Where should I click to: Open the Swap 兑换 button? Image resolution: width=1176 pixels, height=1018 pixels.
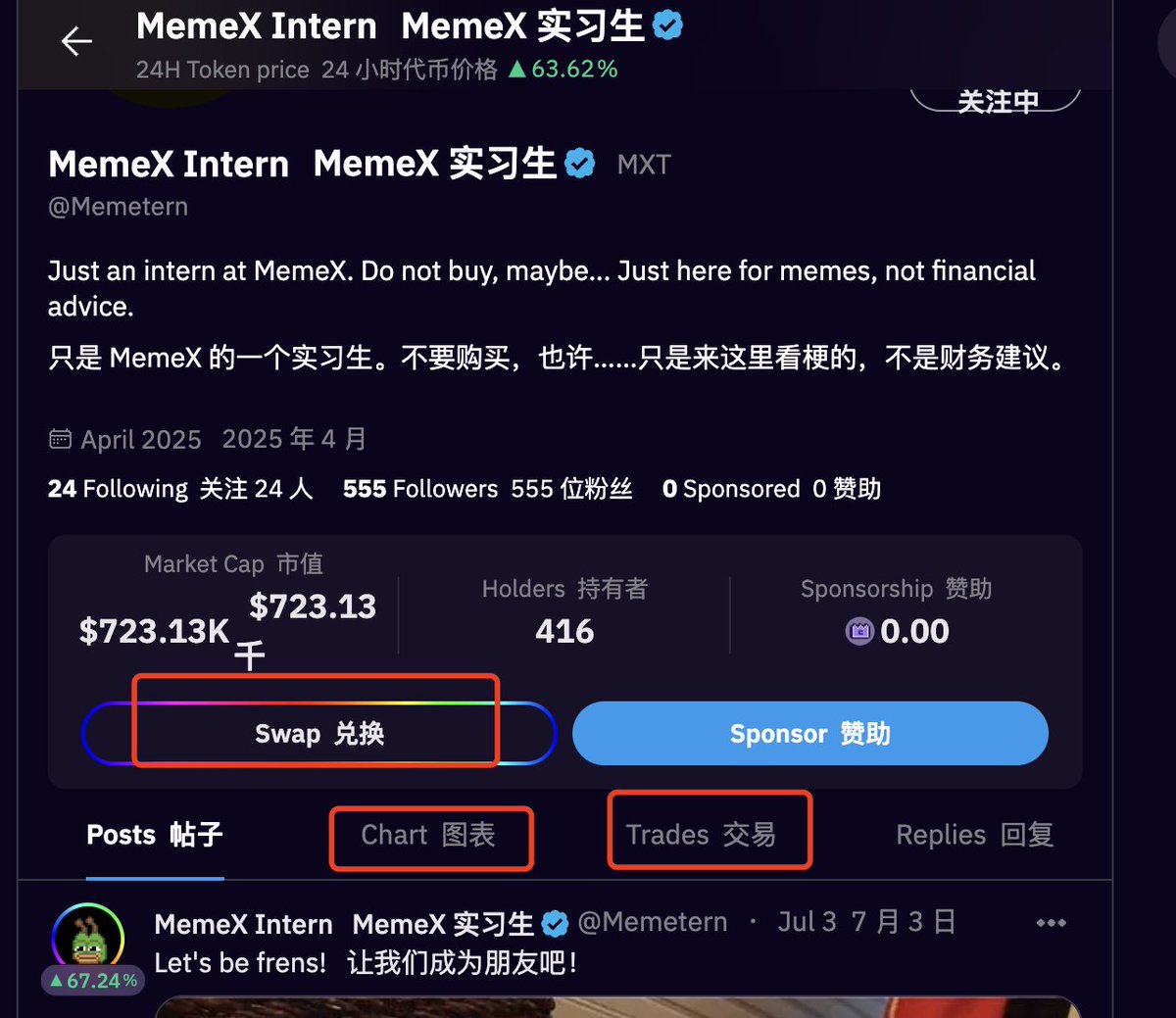[x=319, y=734]
